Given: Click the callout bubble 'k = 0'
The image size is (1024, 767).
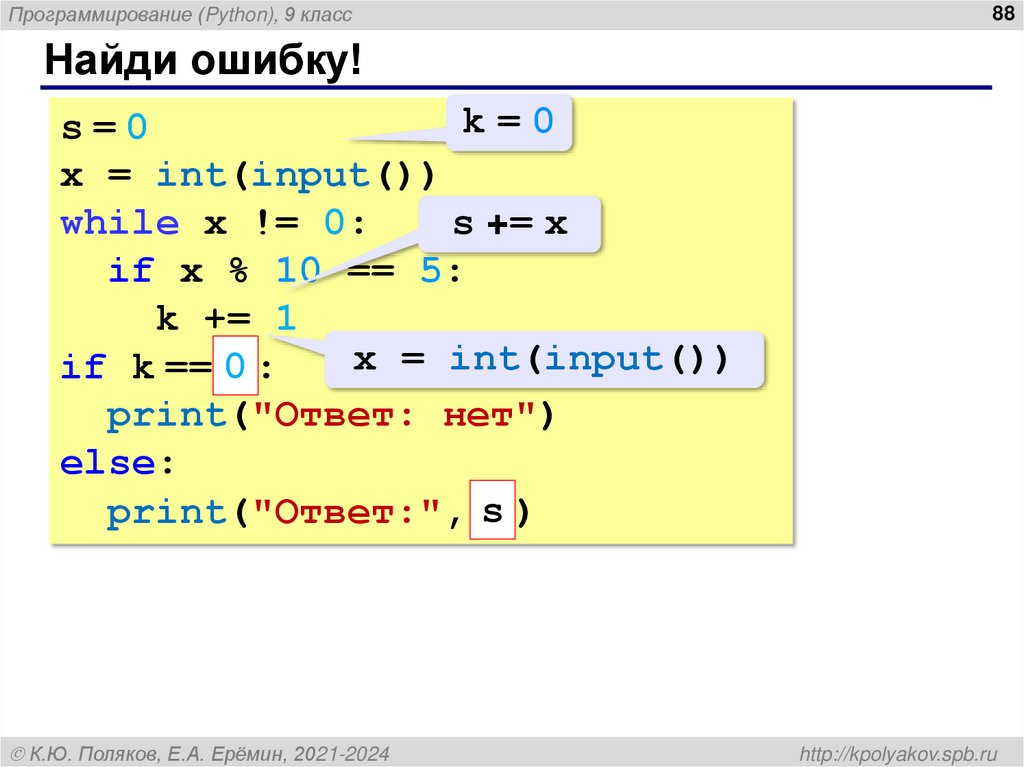Looking at the screenshot, I should [x=509, y=122].
